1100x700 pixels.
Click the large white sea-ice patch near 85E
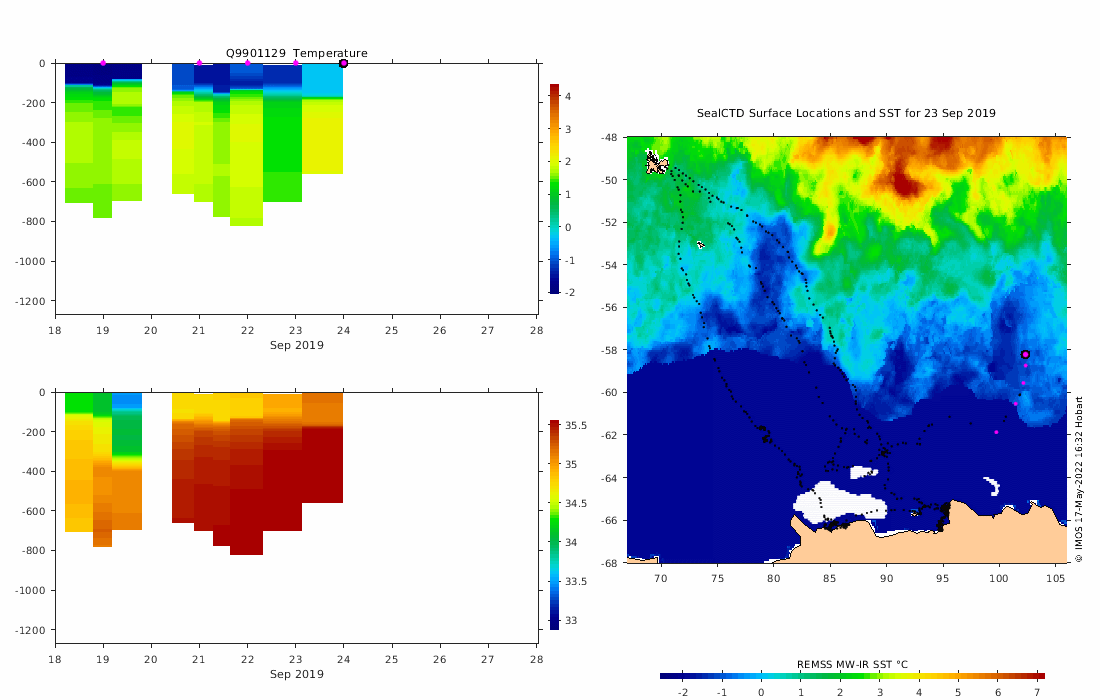pos(838,503)
